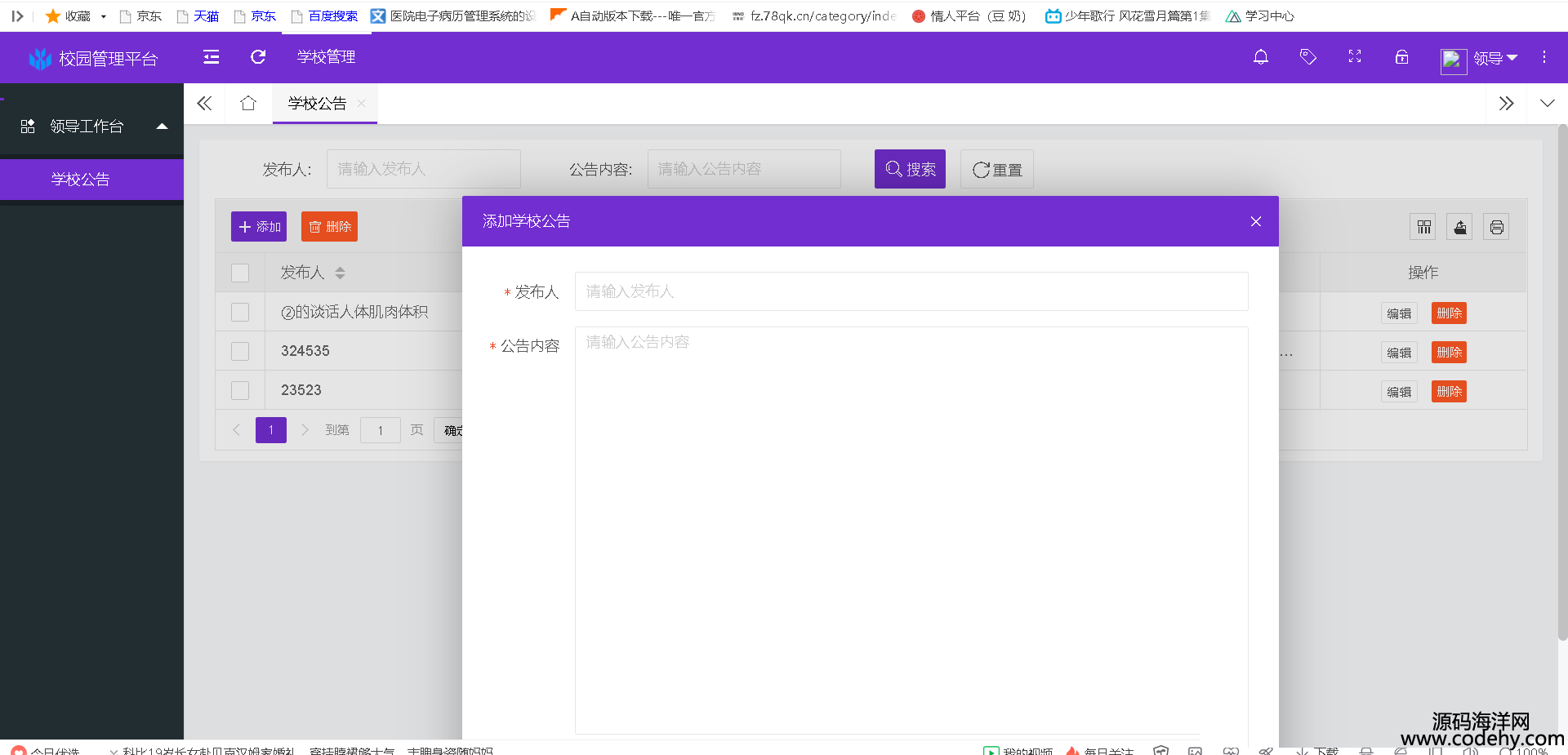The width and height of the screenshot is (1568, 755).
Task: Click the table export icon
Action: [1460, 227]
